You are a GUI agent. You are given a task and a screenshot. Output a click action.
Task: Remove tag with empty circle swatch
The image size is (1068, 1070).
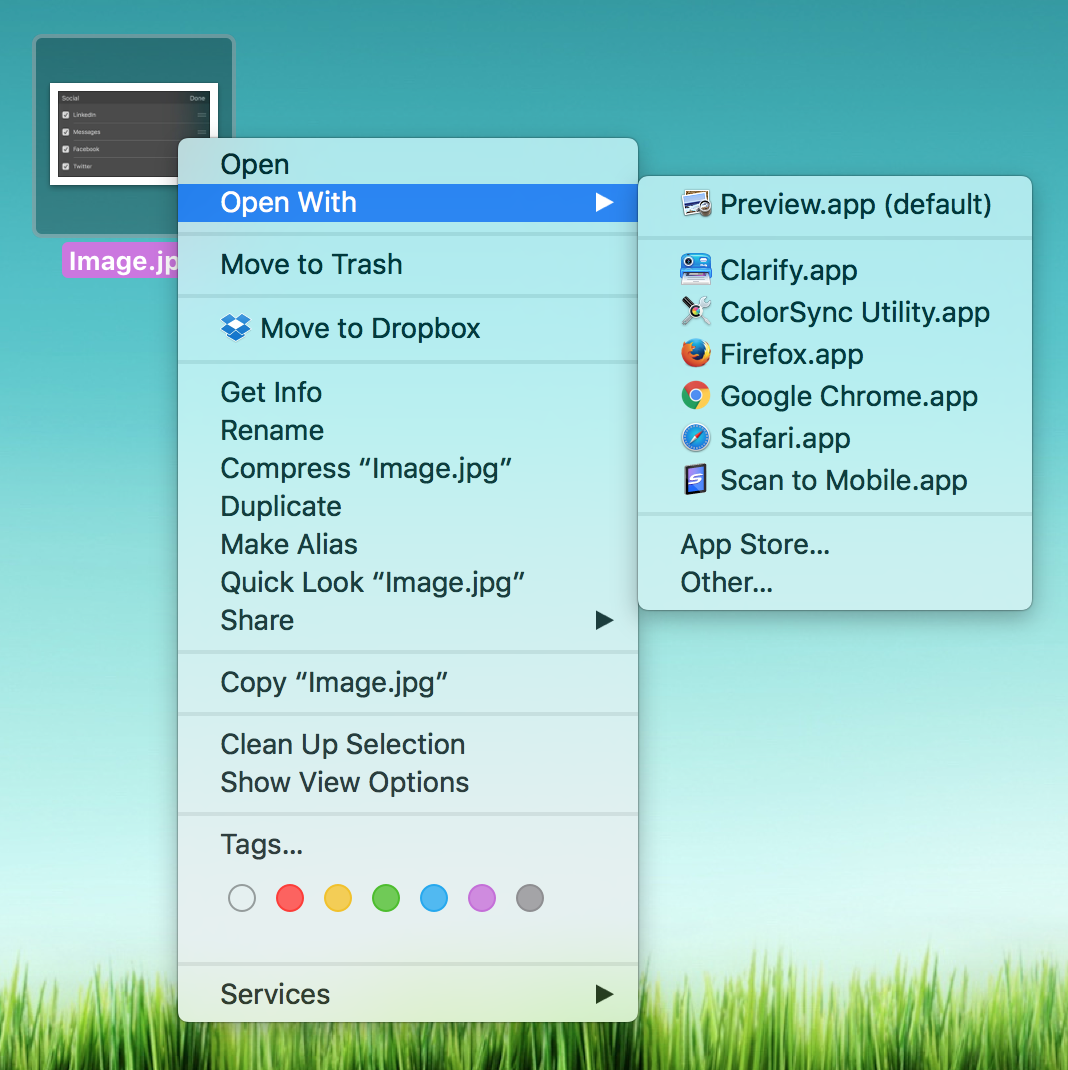242,898
